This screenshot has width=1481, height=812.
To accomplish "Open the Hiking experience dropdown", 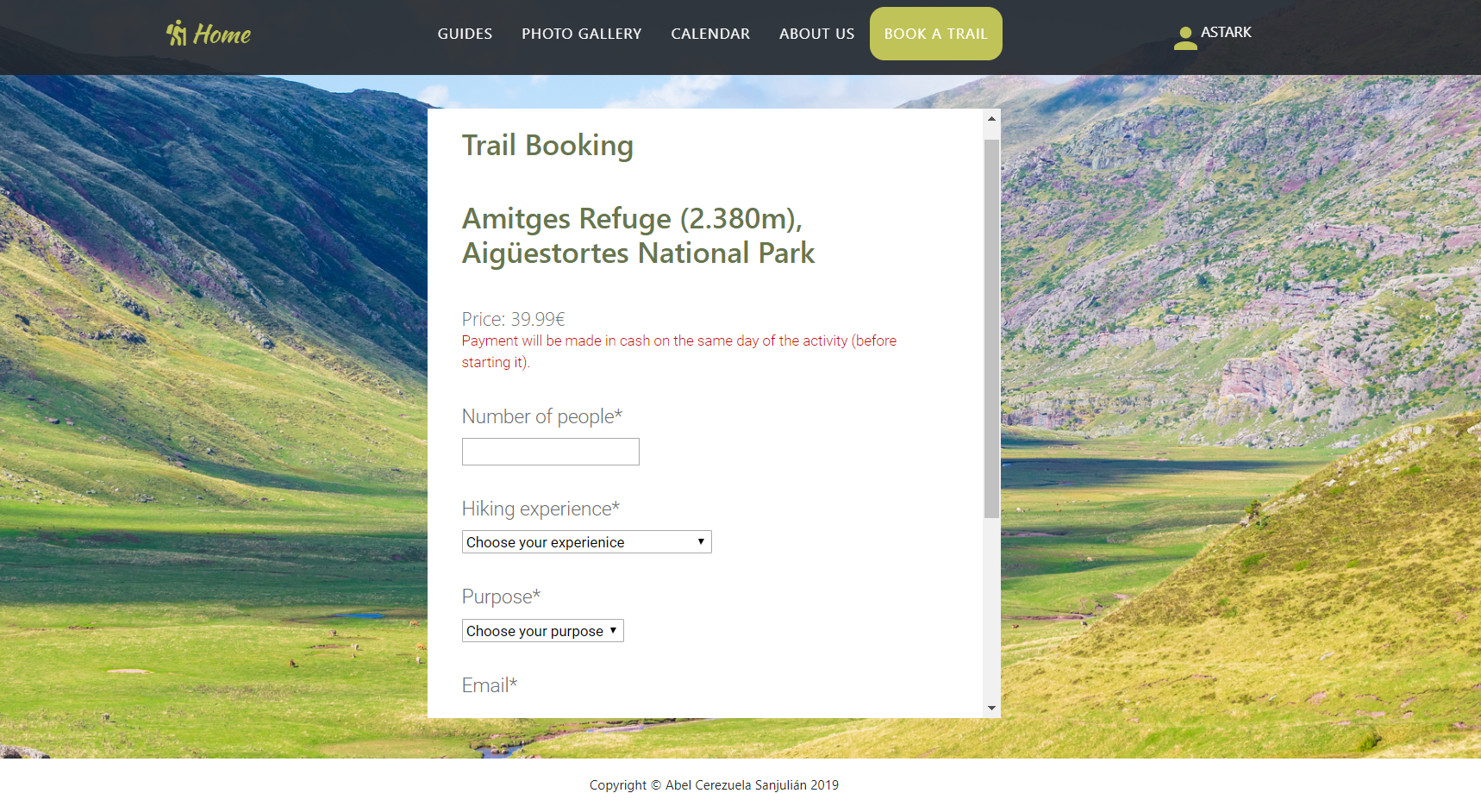I will point(586,542).
